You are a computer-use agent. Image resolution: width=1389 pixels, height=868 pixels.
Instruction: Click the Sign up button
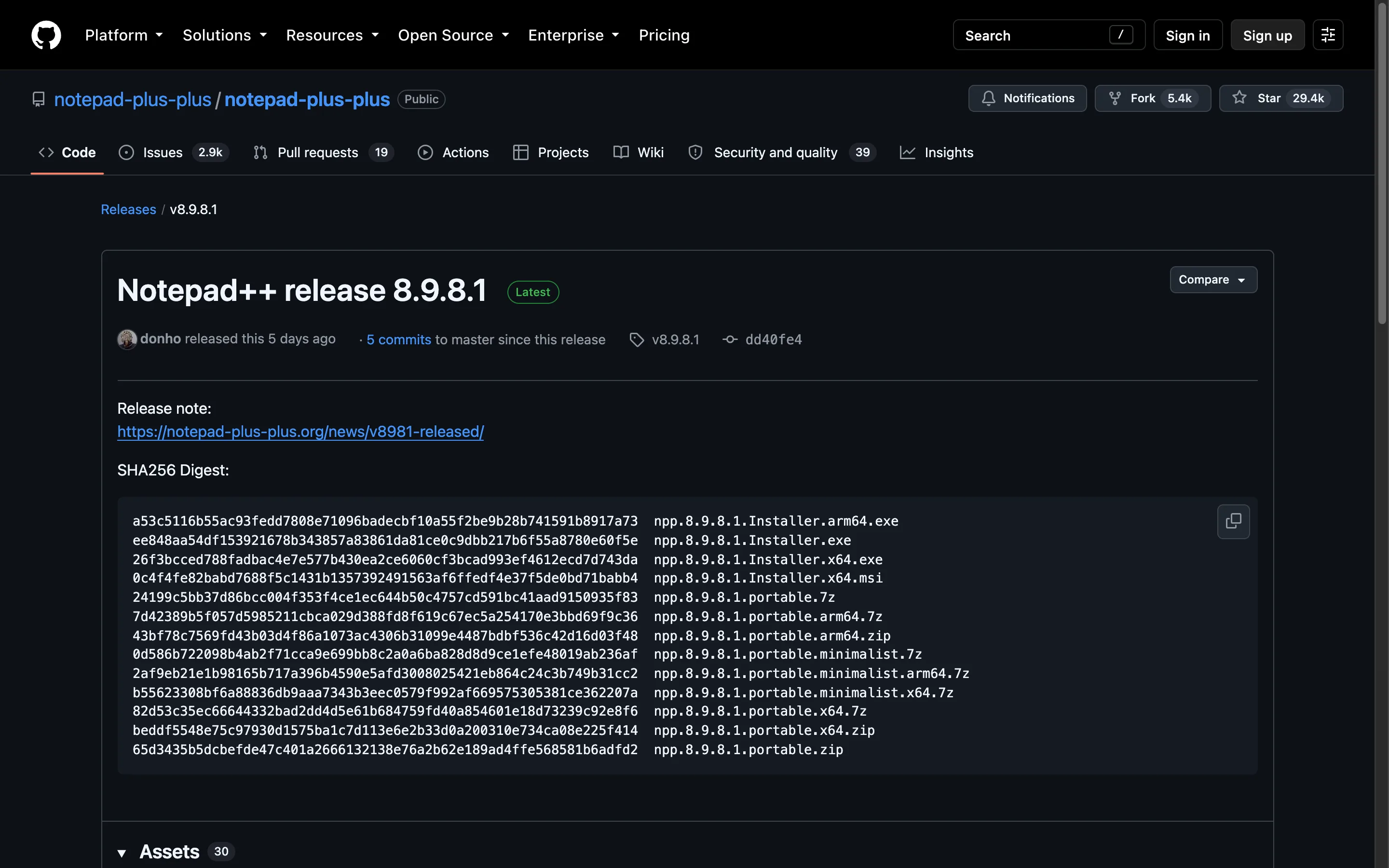(x=1267, y=35)
